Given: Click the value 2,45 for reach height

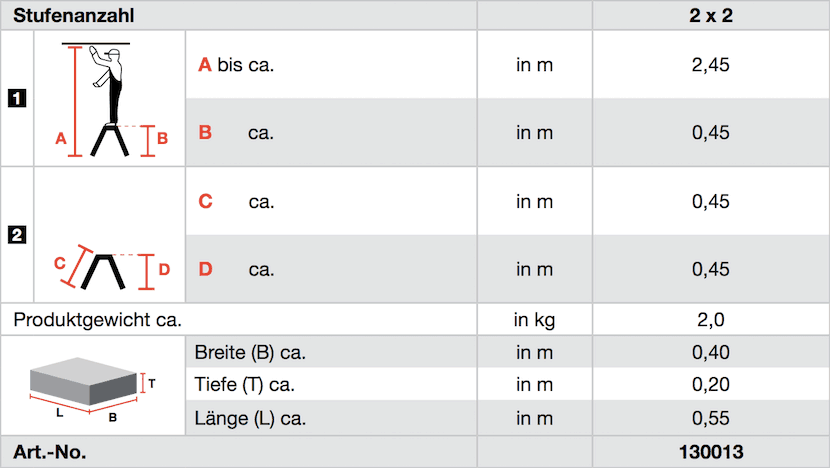Looking at the screenshot, I should (711, 65).
